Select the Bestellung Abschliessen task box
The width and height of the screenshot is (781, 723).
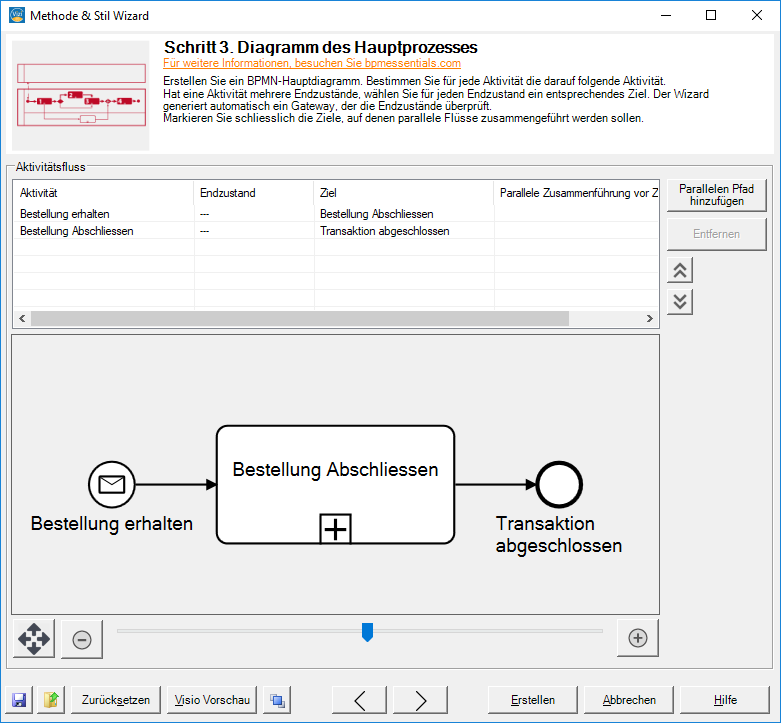pos(335,484)
